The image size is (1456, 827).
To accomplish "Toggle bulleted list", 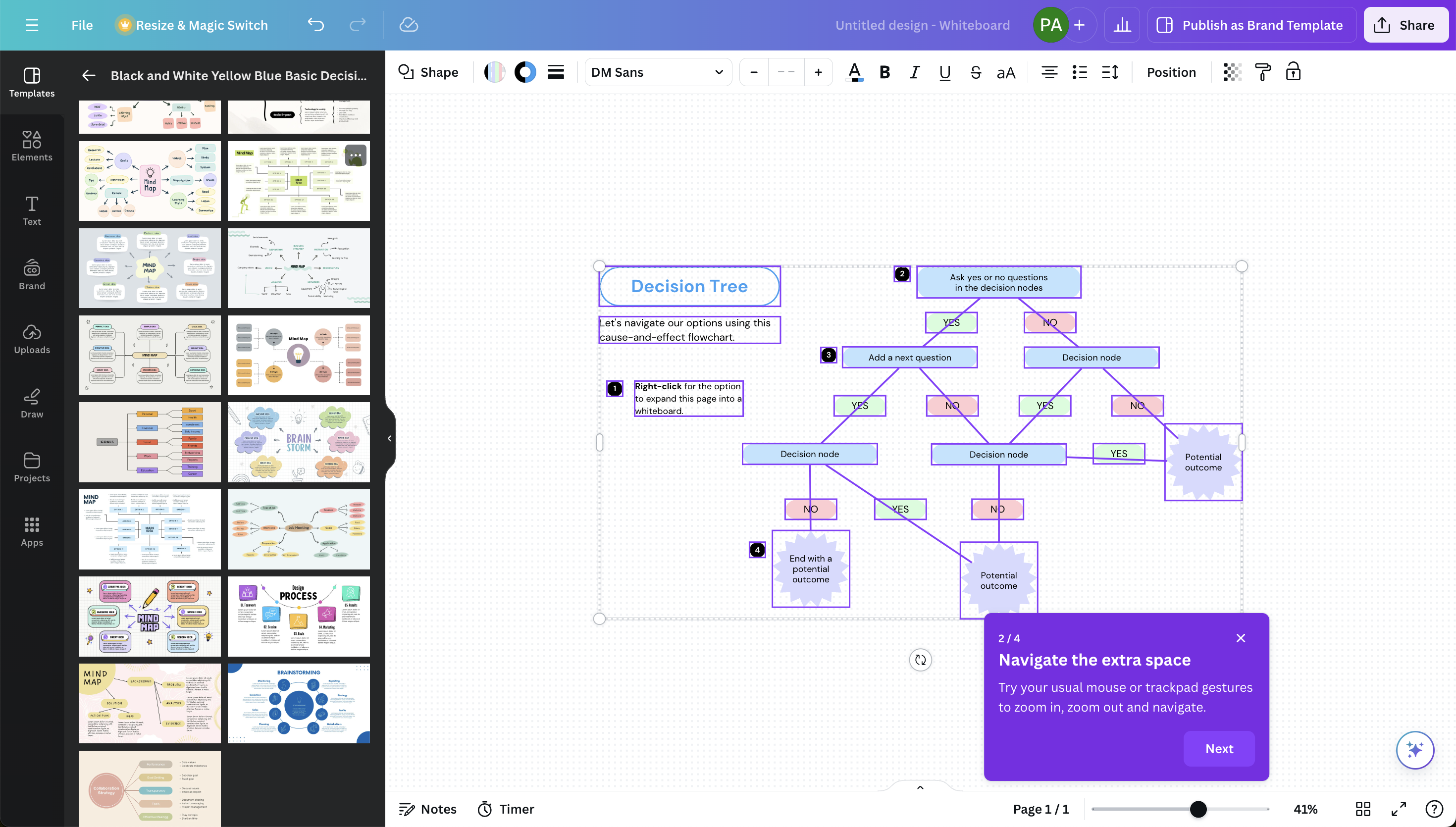I will click(1080, 72).
